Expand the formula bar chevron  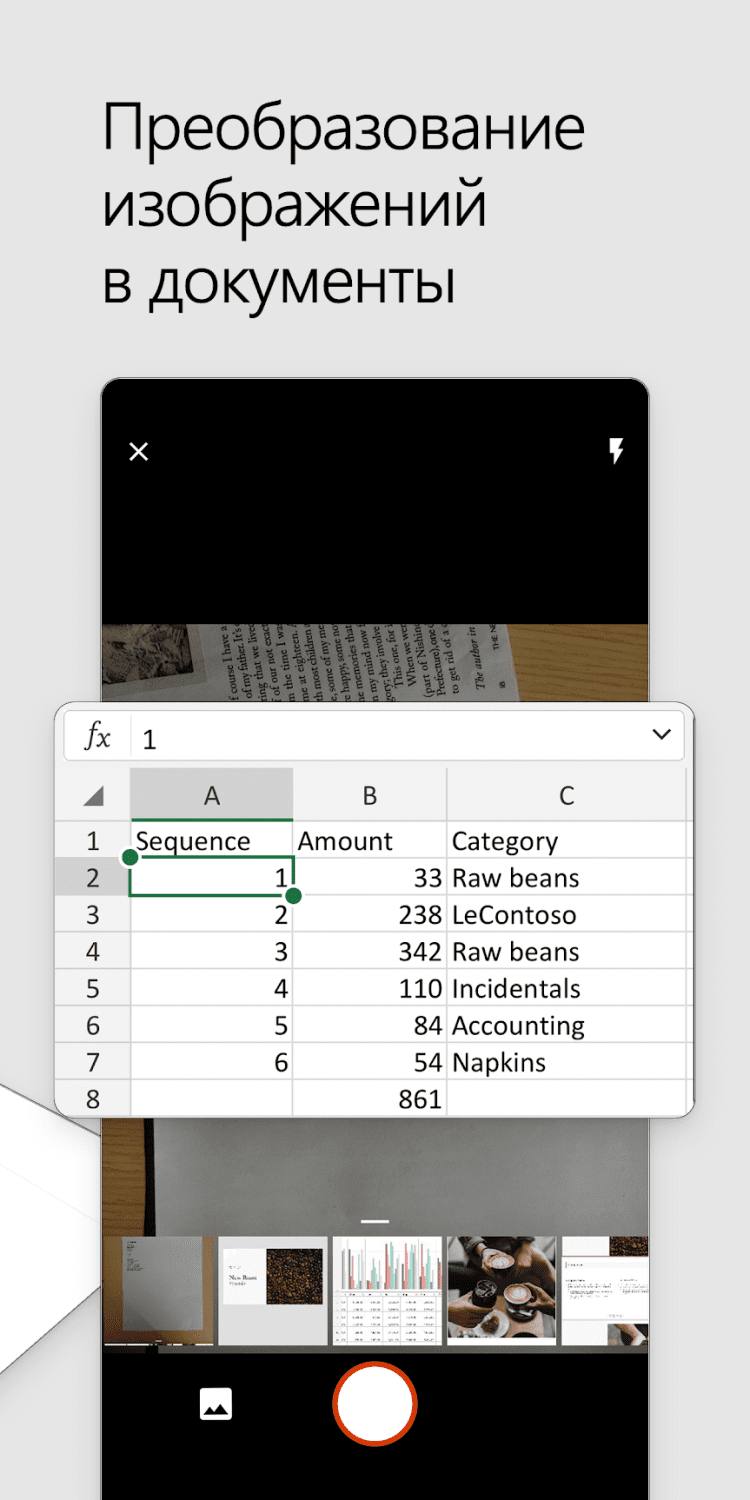point(661,735)
